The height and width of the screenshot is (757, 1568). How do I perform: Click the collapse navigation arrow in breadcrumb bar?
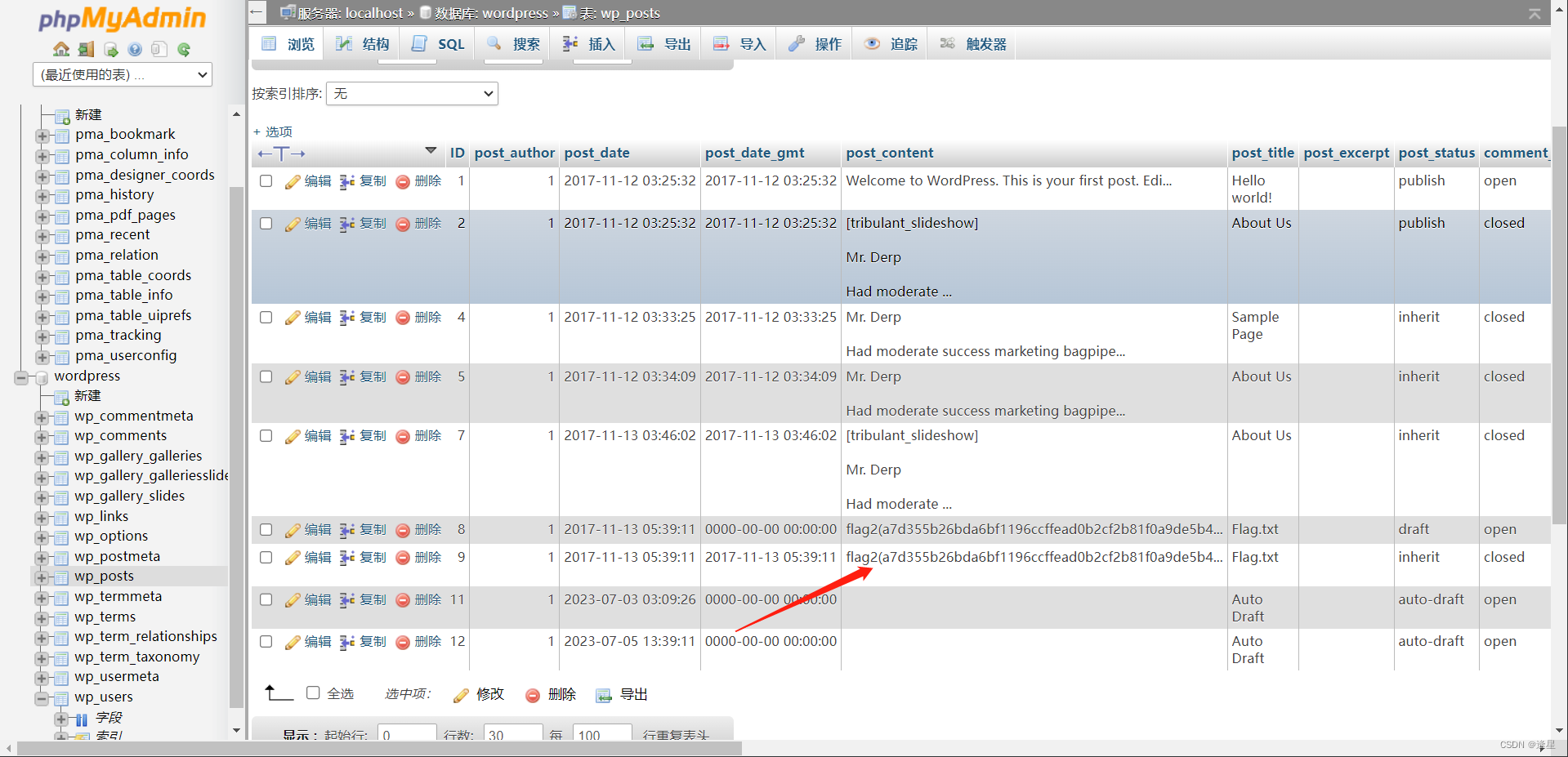pos(257,12)
